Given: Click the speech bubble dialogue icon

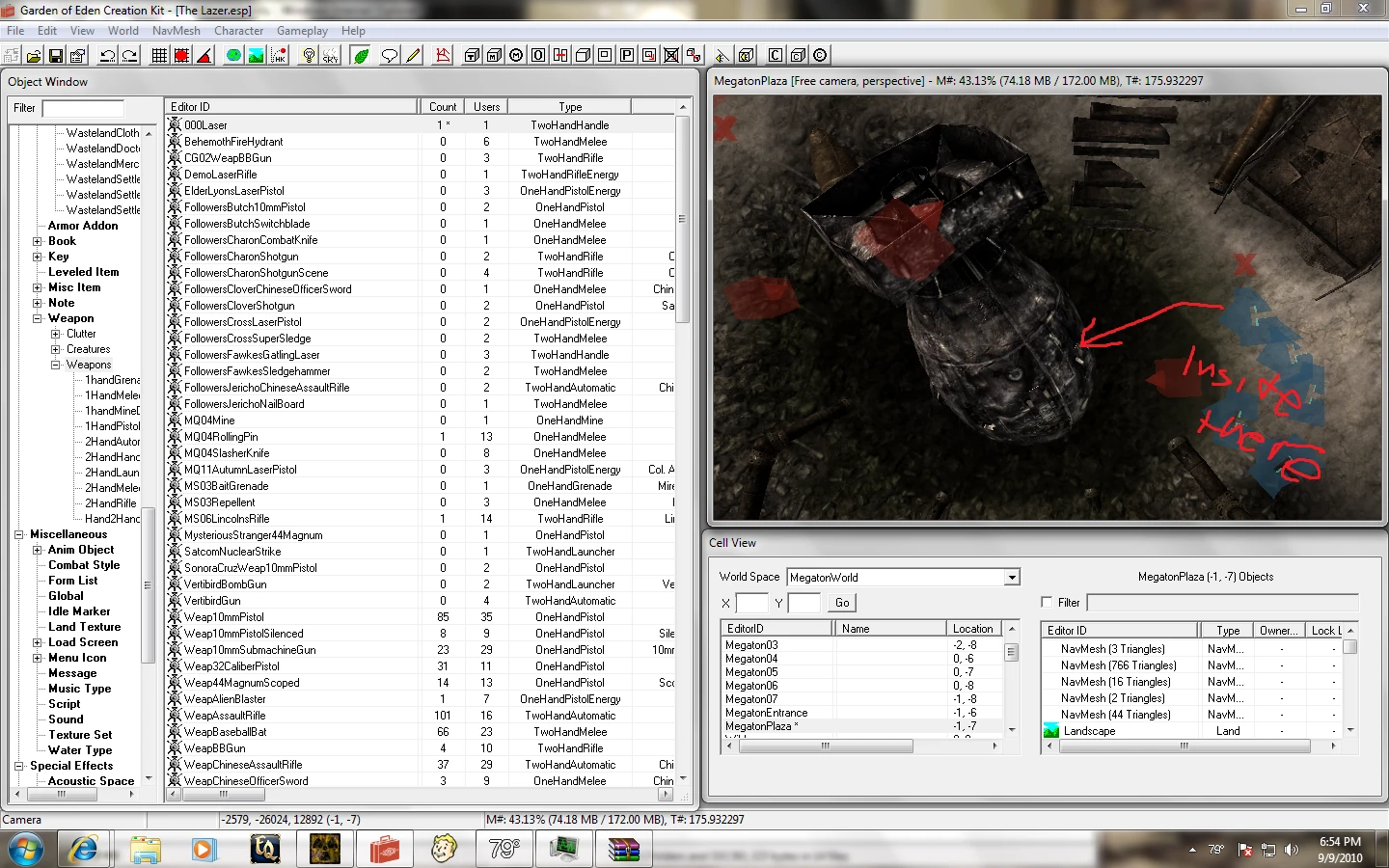Looking at the screenshot, I should [390, 56].
